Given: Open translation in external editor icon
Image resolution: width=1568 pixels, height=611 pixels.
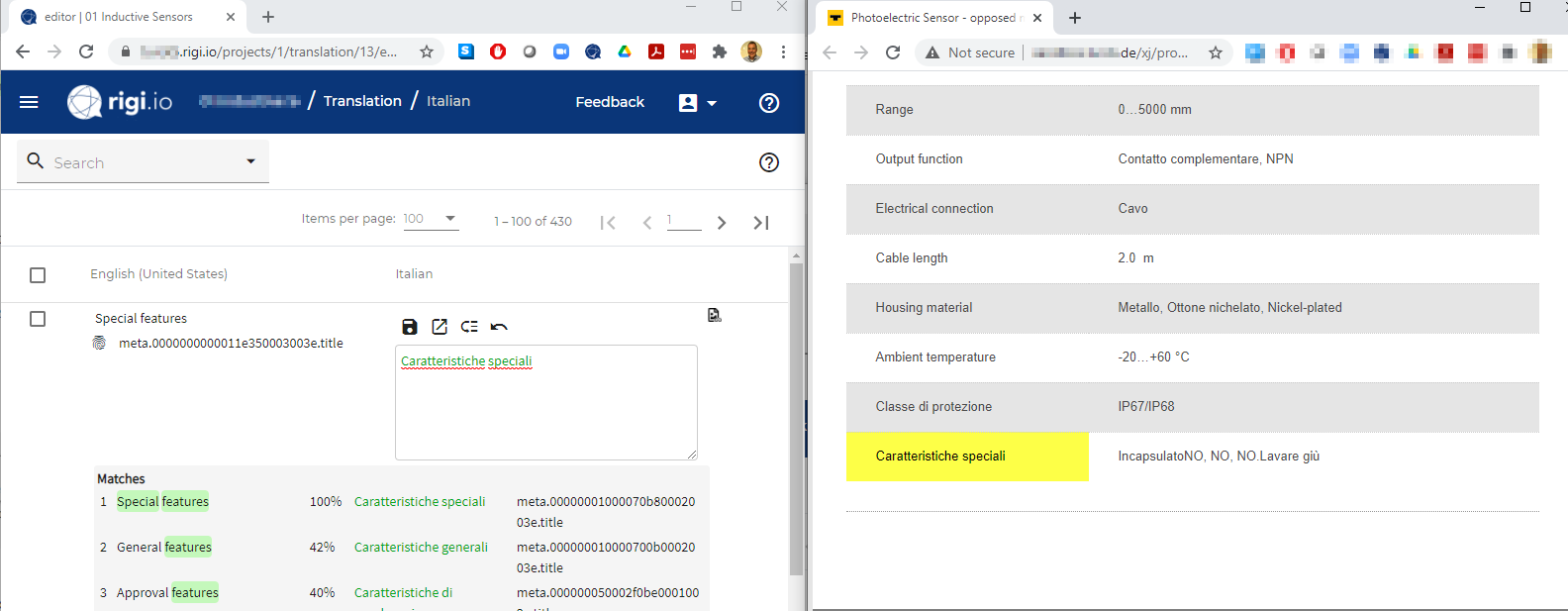Looking at the screenshot, I should [440, 327].
